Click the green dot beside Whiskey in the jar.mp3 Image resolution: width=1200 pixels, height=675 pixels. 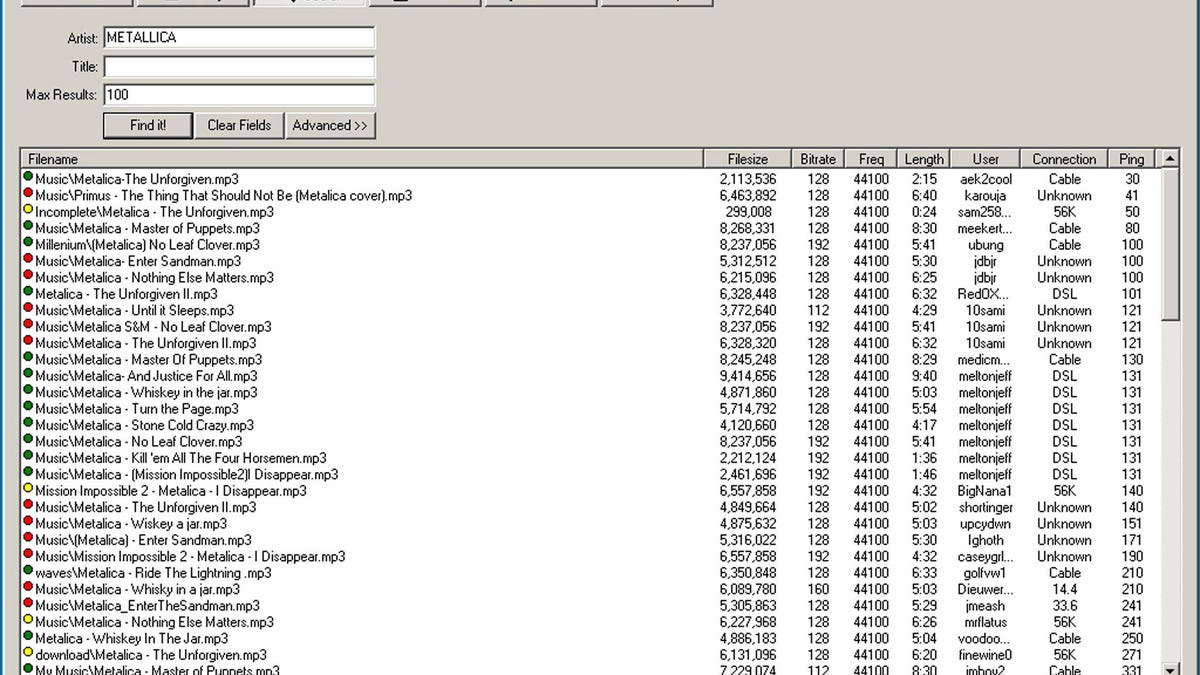click(29, 392)
